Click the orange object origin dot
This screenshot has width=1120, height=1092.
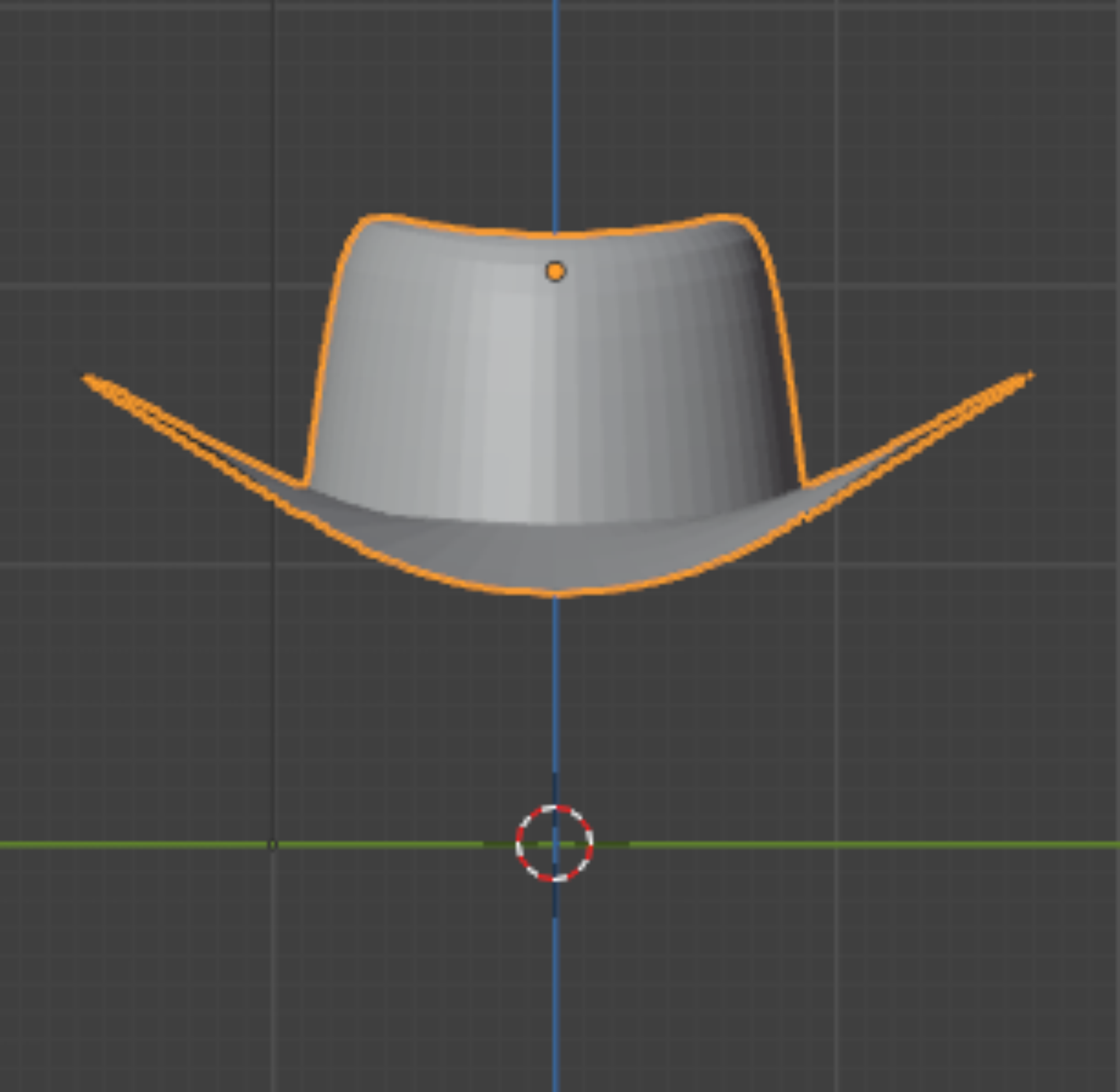point(555,271)
